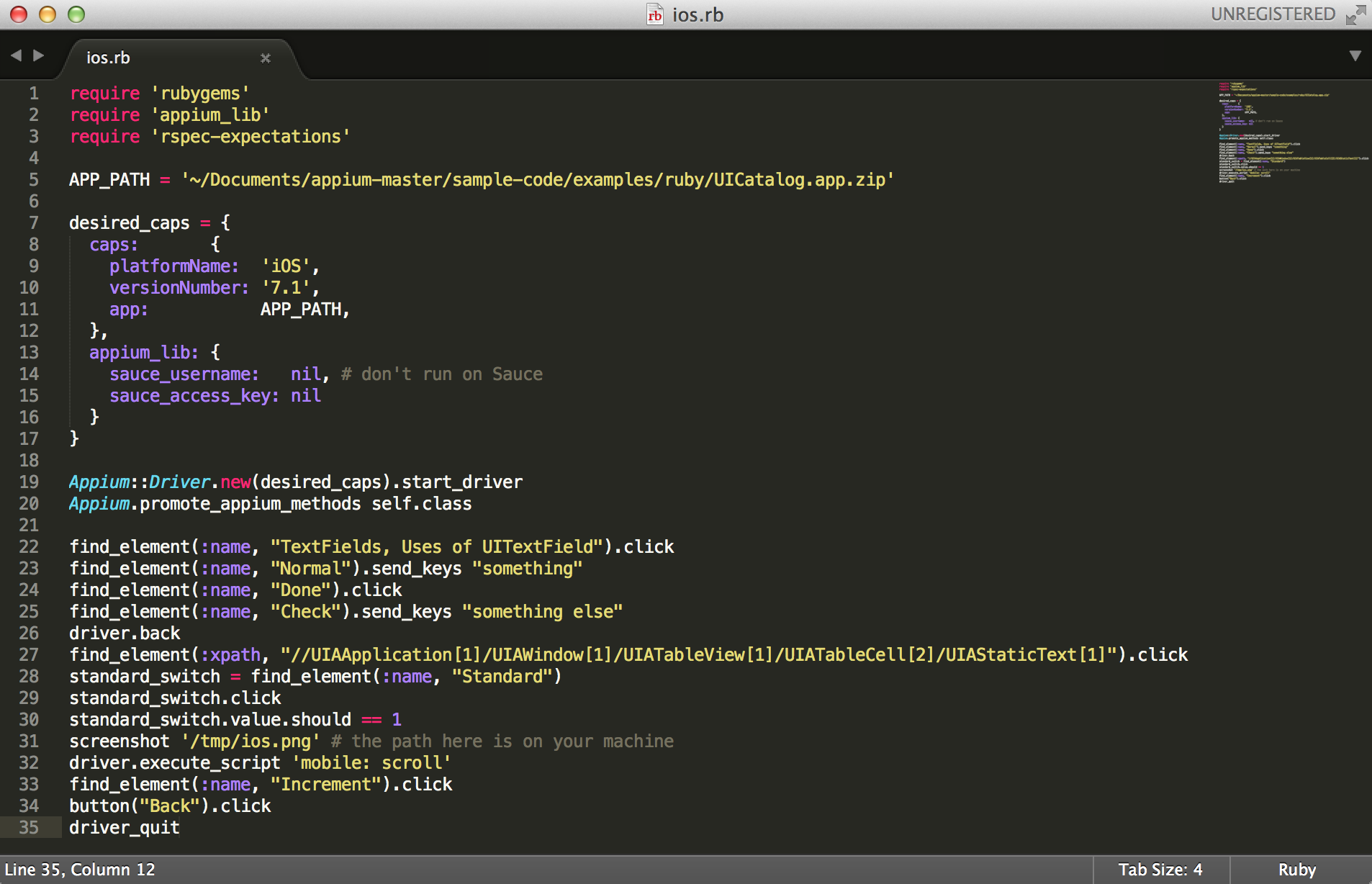Click start_driver on line 19

click(462, 482)
